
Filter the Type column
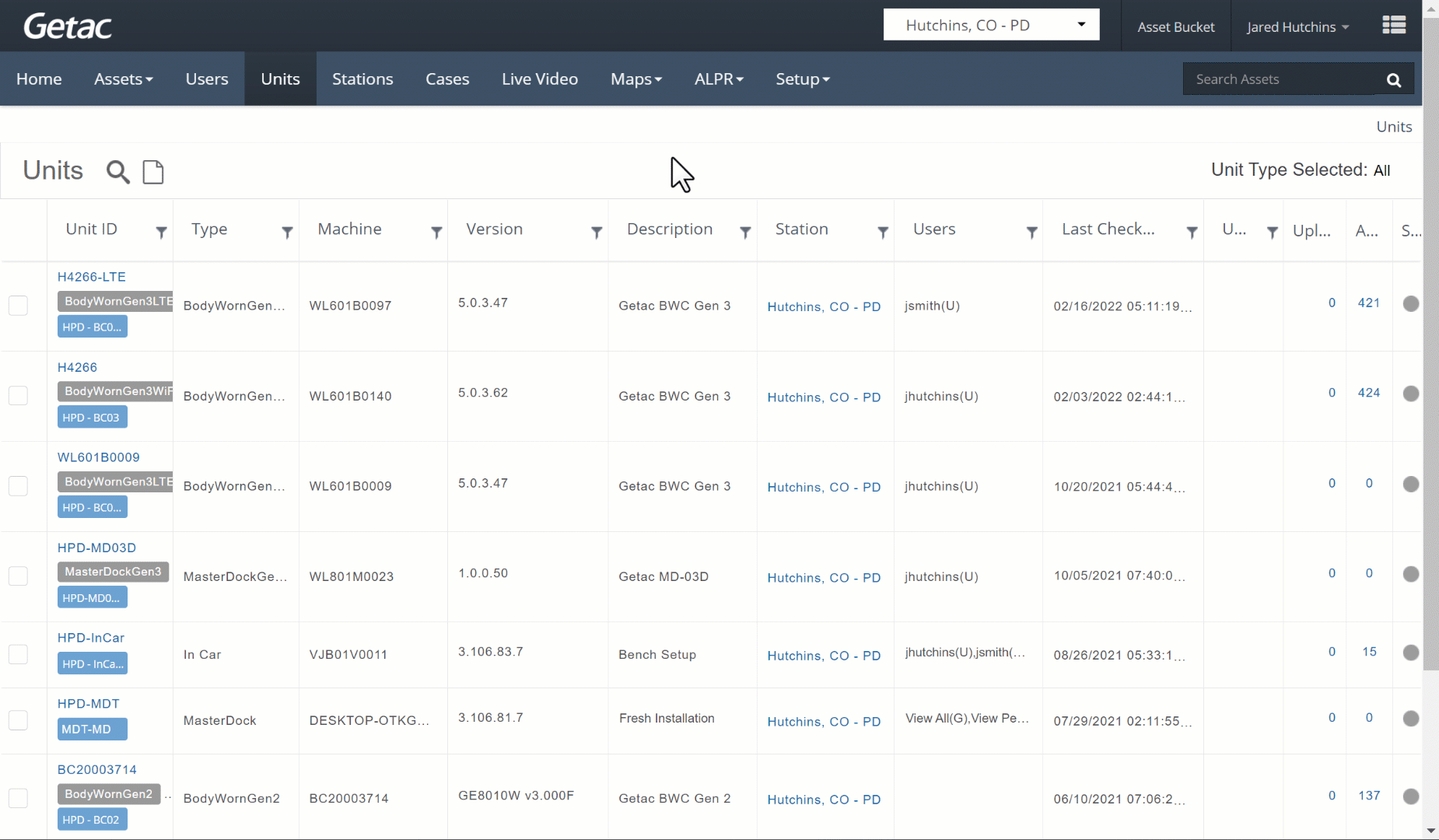coord(287,232)
